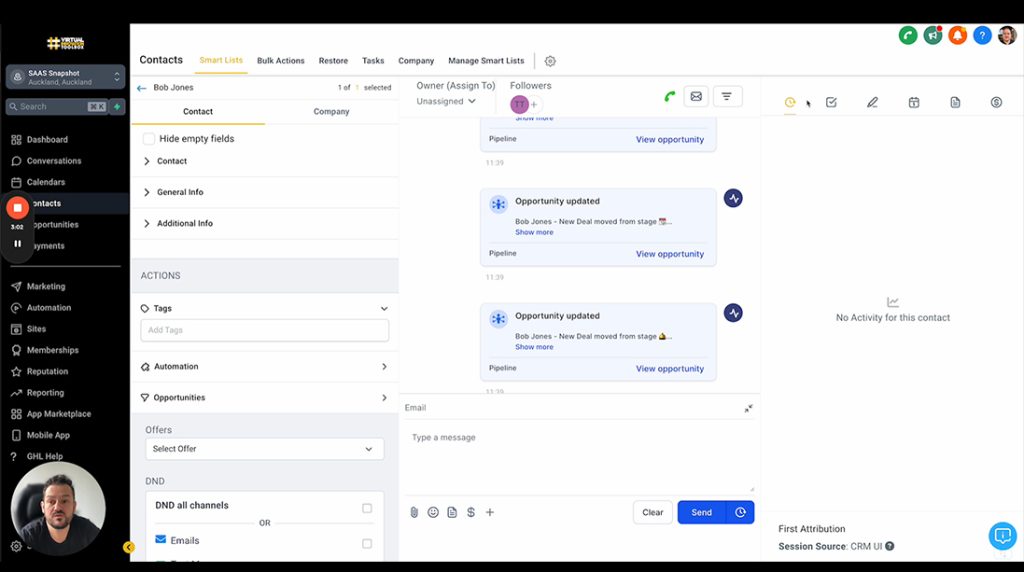Image resolution: width=1024 pixels, height=572 pixels.
Task: Switch to Bulk Actions tab
Action: (x=281, y=61)
